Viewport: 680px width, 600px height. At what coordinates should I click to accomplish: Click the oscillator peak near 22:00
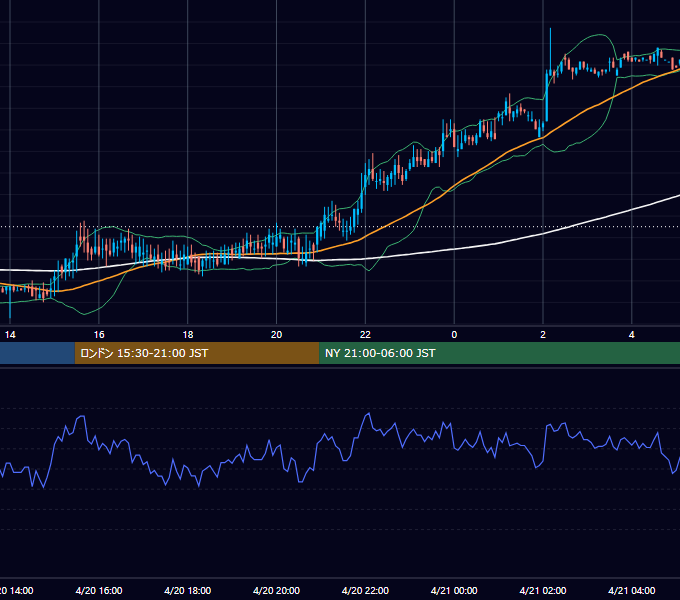368,414
